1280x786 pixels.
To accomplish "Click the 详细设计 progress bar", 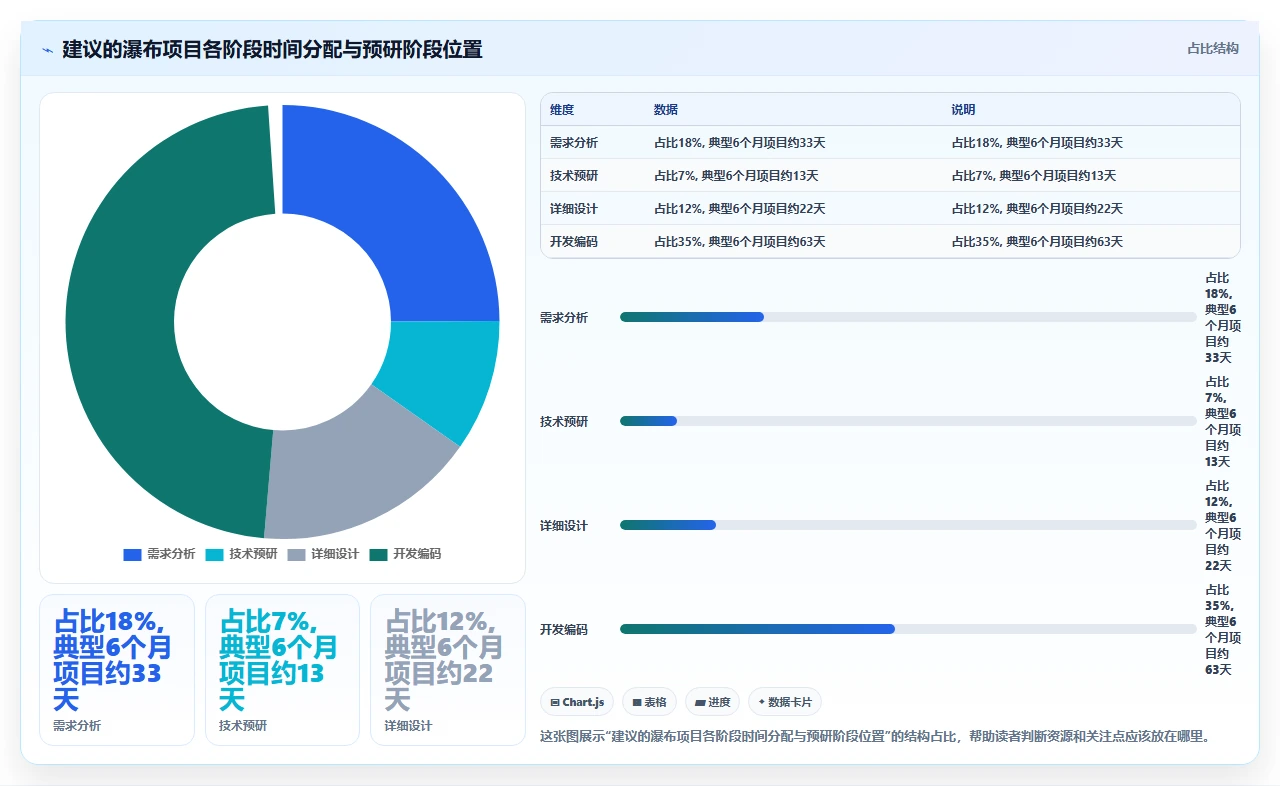I will pos(908,525).
